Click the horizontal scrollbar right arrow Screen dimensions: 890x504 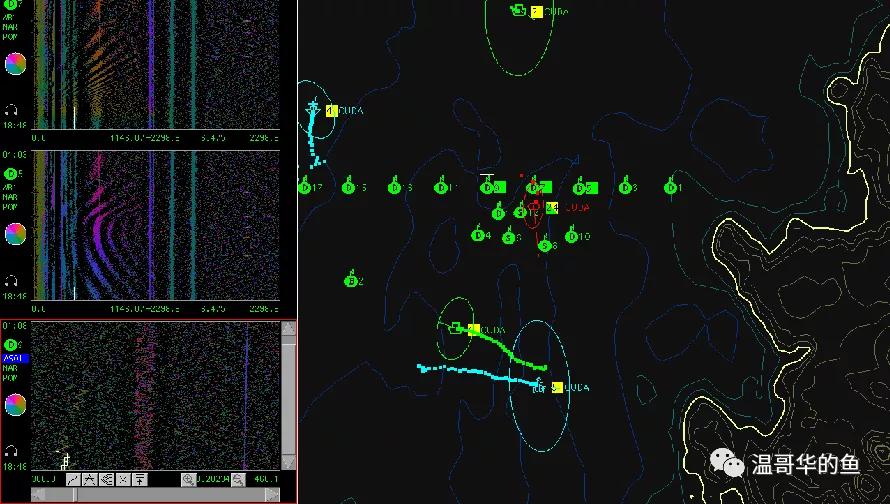click(273, 495)
